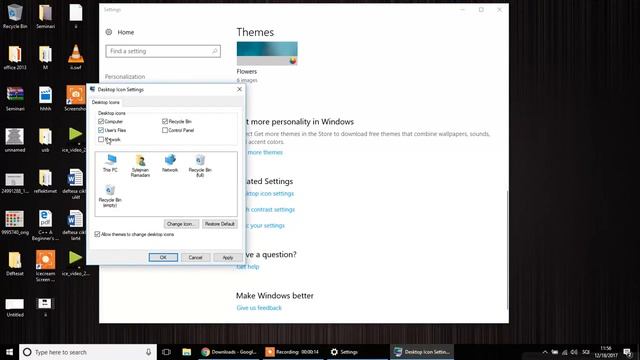Toggle Allow themes to change desktop icons
The image size is (640, 360).
[x=97, y=234]
